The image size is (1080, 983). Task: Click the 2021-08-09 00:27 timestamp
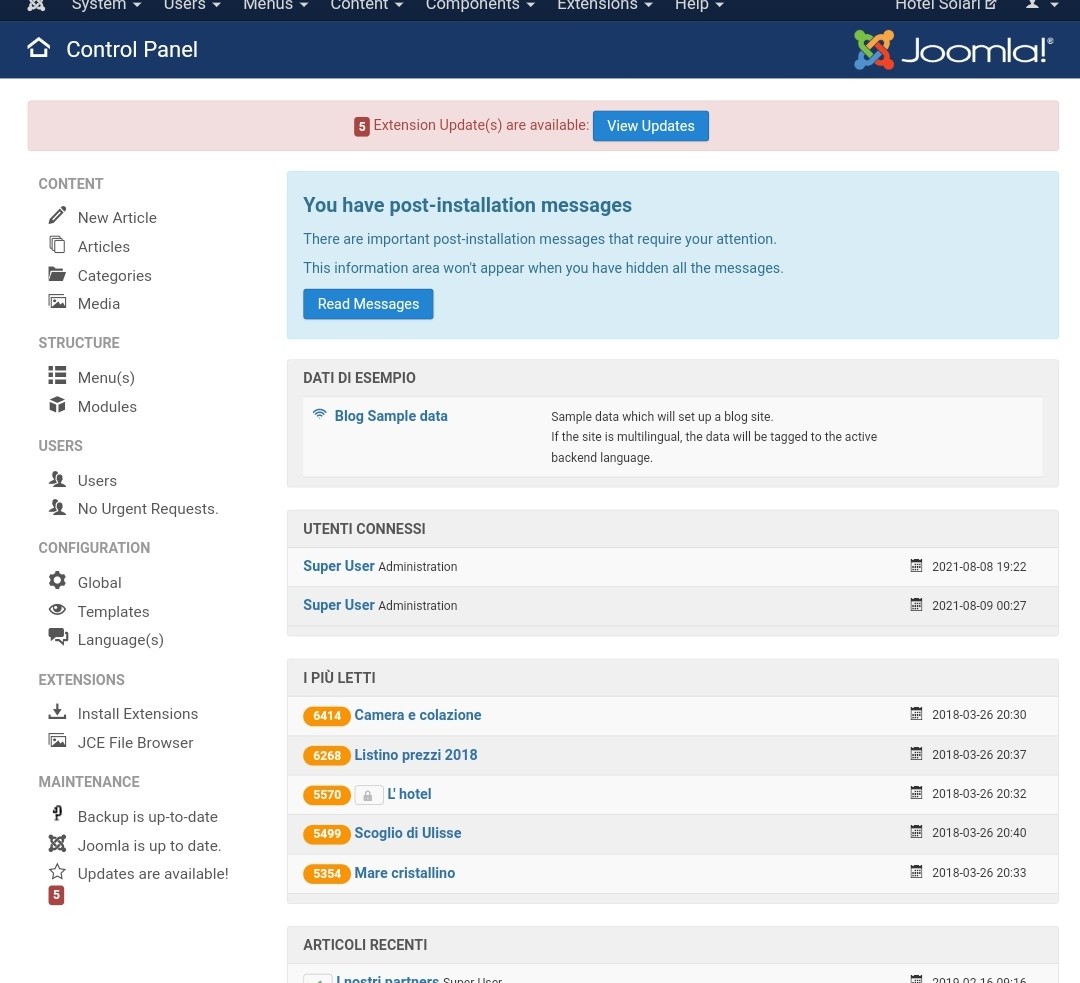(979, 606)
